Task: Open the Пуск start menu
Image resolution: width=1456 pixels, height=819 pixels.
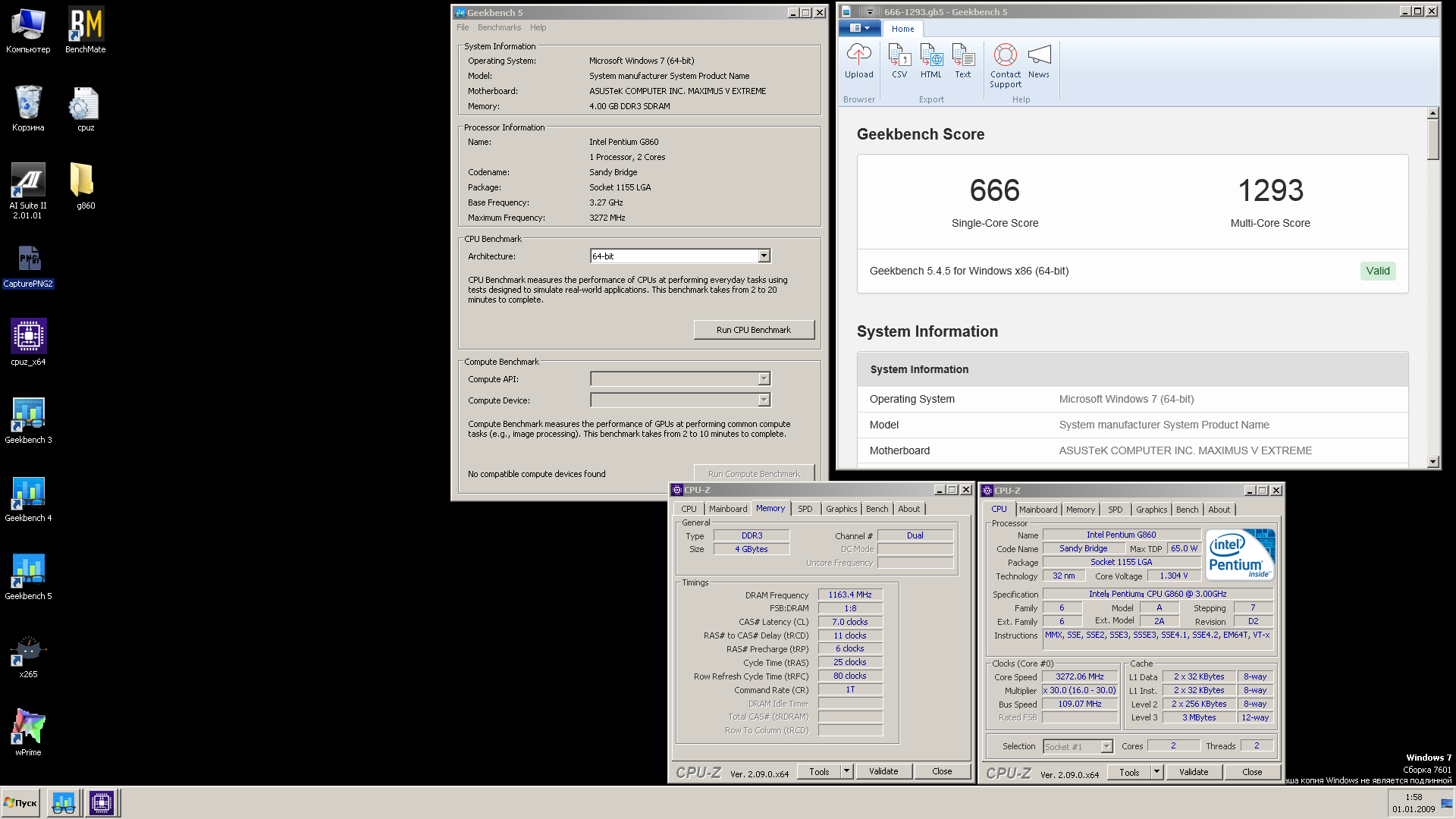Action: tap(21, 803)
